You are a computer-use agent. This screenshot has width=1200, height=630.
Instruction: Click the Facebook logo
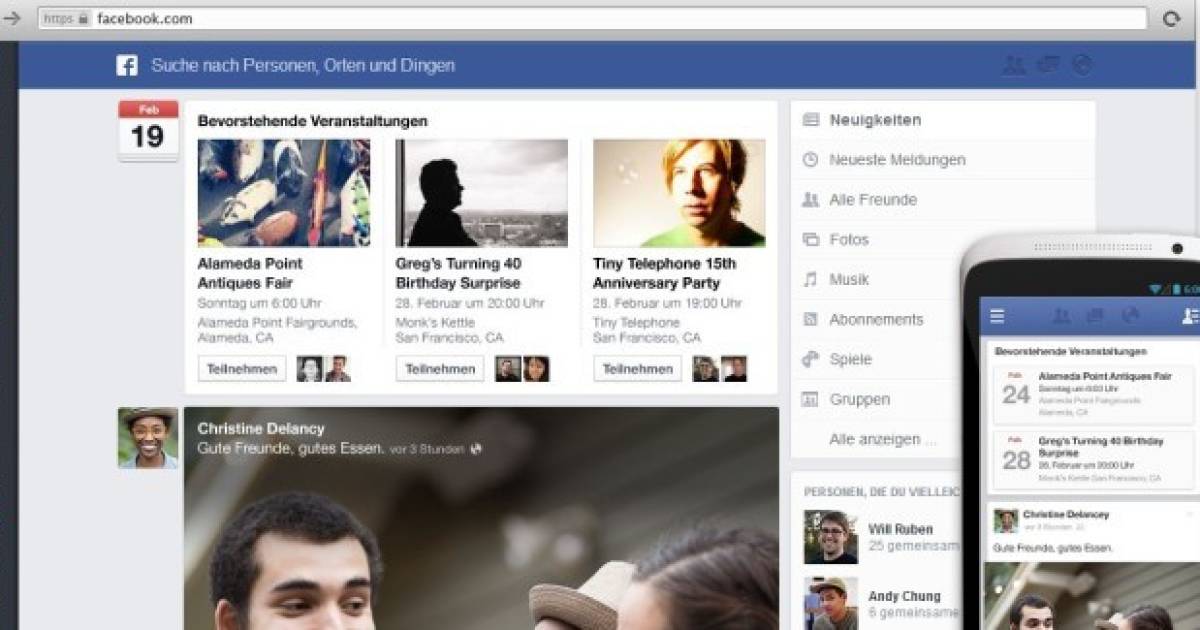coord(127,64)
